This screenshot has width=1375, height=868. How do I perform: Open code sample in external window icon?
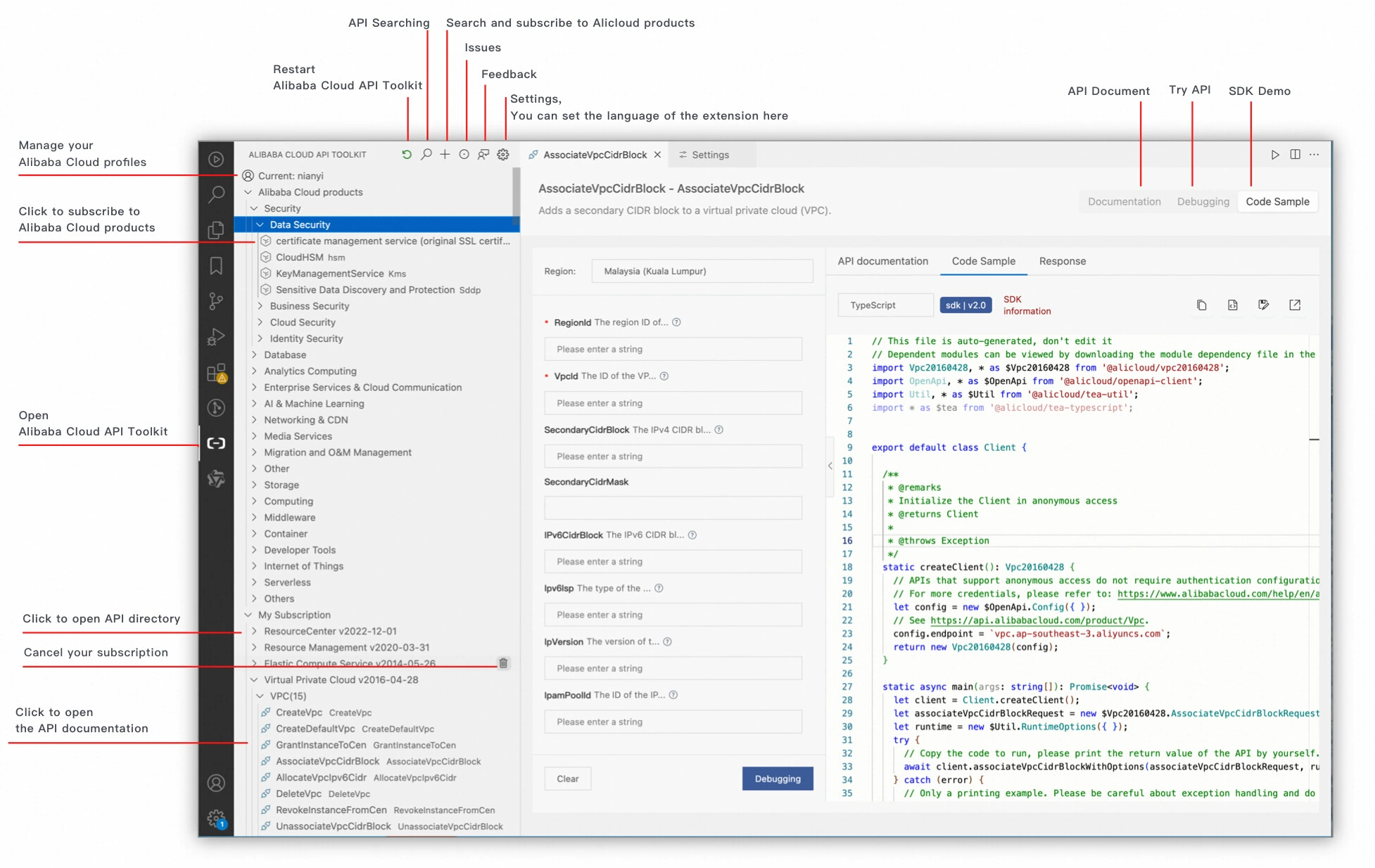(x=1295, y=305)
